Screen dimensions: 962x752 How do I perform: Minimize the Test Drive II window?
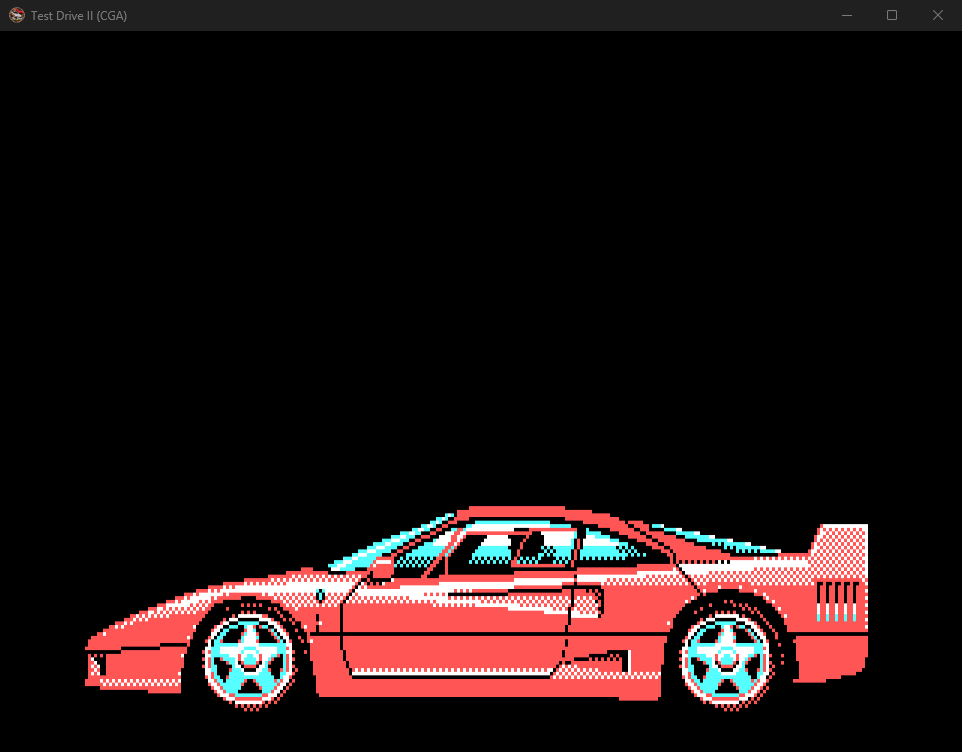pyautogui.click(x=847, y=15)
